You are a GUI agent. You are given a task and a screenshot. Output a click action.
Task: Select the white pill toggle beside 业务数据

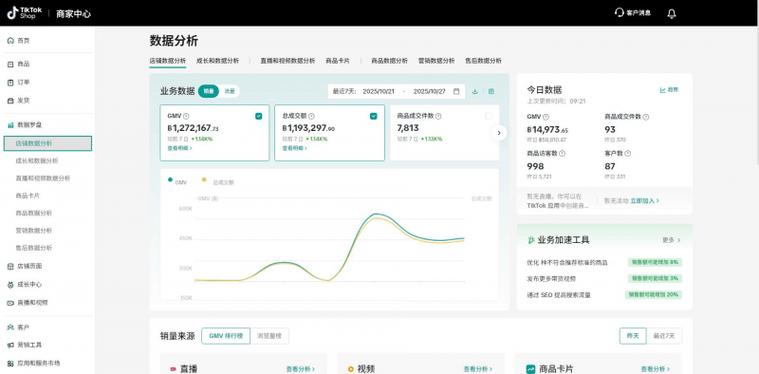click(x=229, y=91)
